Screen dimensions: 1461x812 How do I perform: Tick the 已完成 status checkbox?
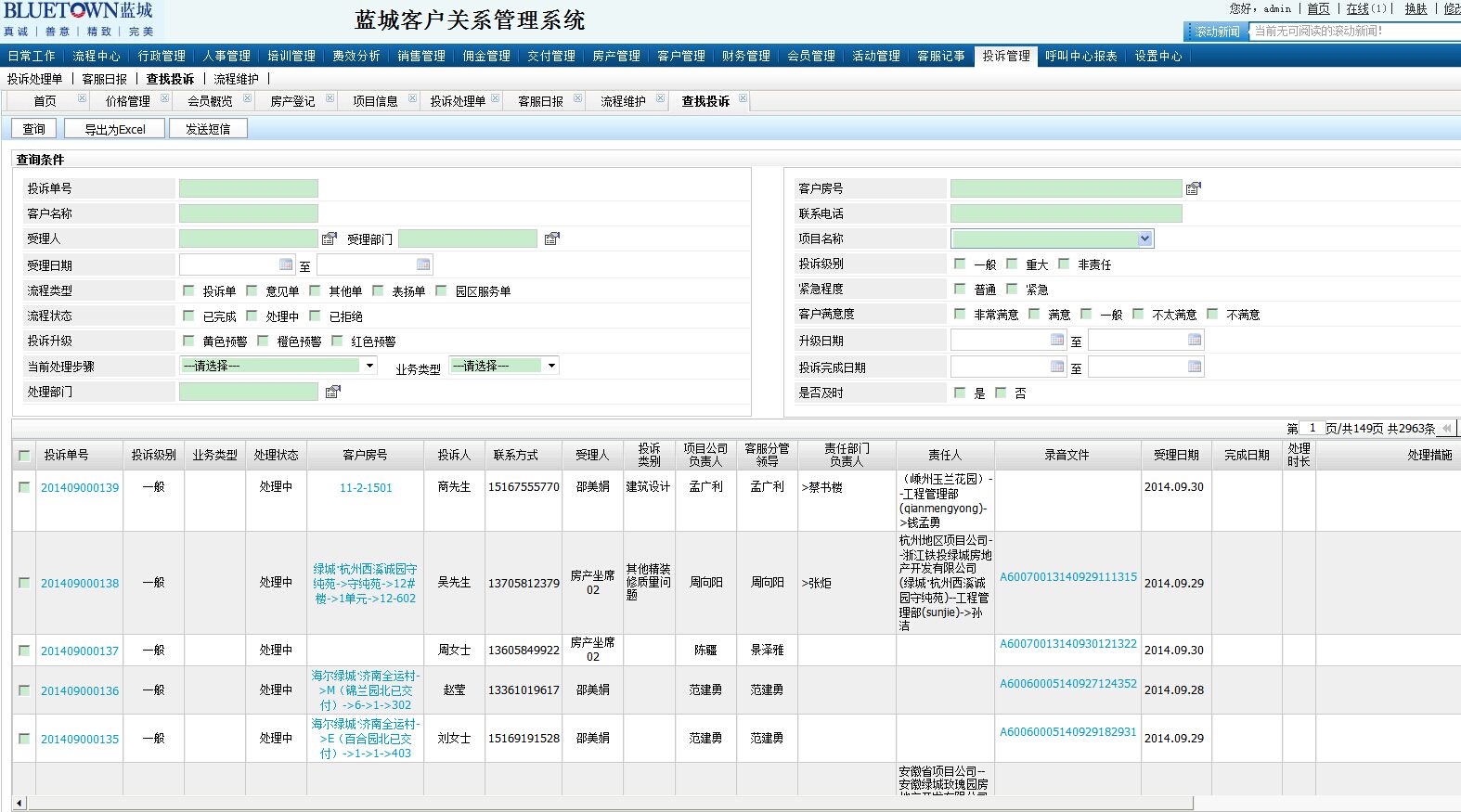click(x=188, y=316)
